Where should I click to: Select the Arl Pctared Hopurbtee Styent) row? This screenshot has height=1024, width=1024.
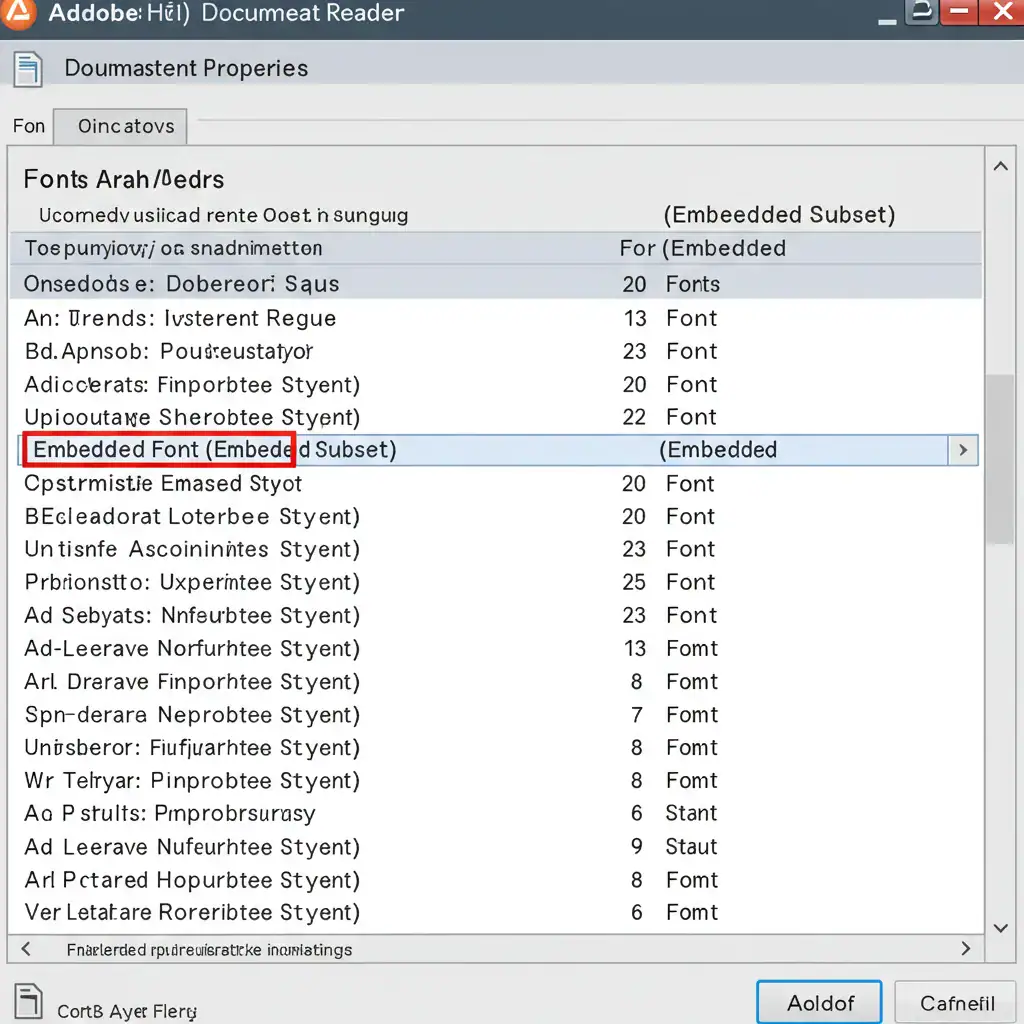pos(496,880)
